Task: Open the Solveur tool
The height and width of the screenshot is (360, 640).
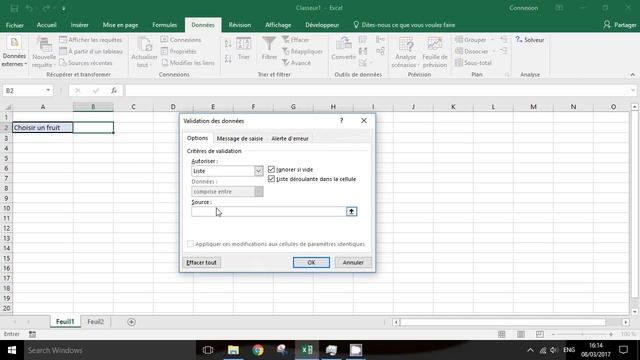Action: [530, 40]
